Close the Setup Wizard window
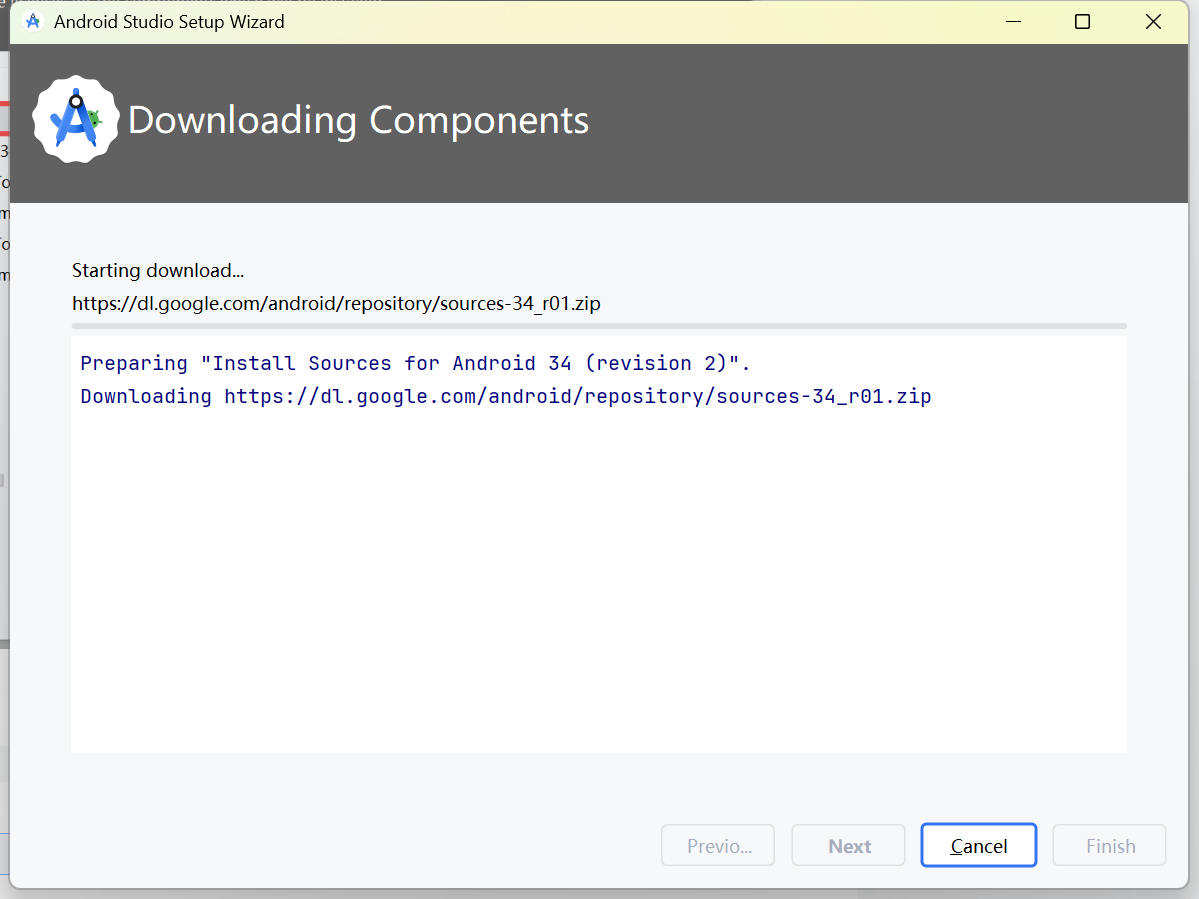The width and height of the screenshot is (1199, 899). click(1153, 21)
